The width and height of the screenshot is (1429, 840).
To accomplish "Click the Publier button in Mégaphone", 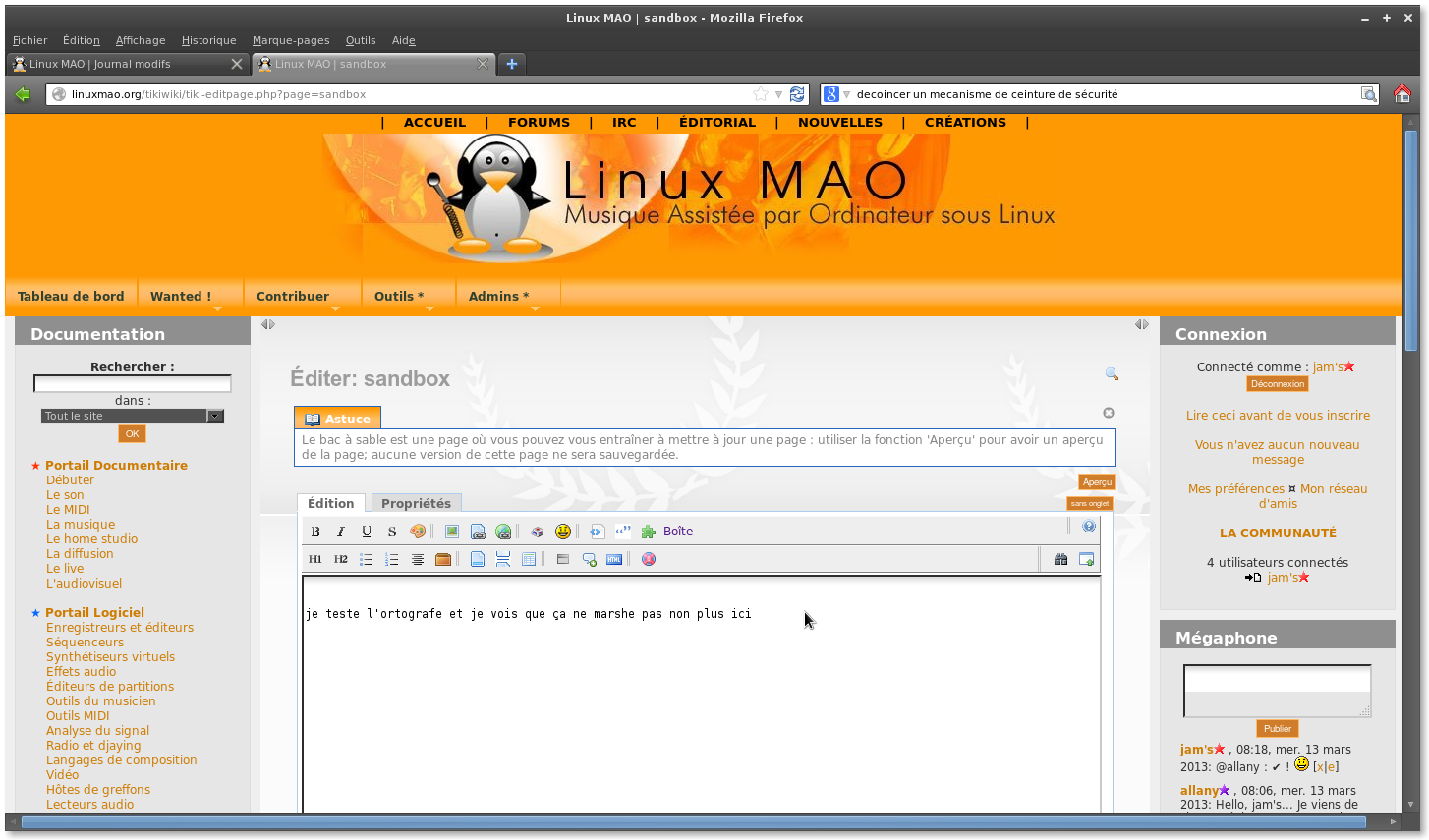I will (x=1278, y=729).
